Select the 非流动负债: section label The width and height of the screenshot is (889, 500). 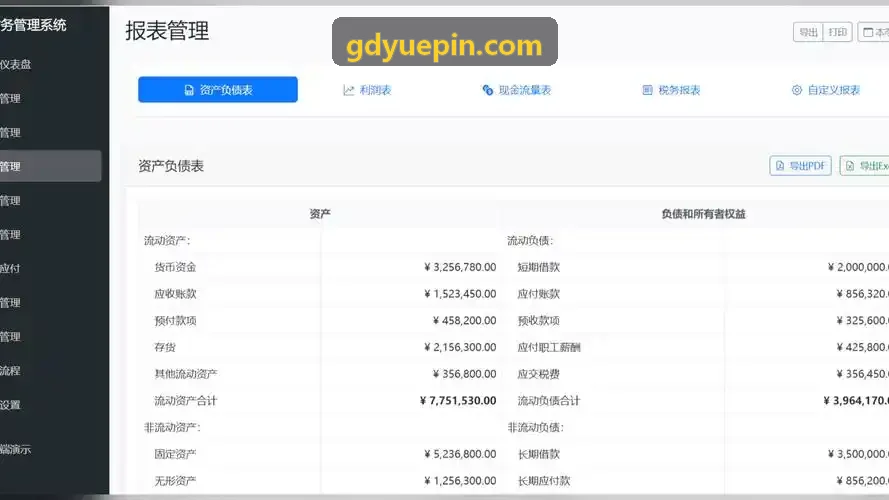(535, 427)
